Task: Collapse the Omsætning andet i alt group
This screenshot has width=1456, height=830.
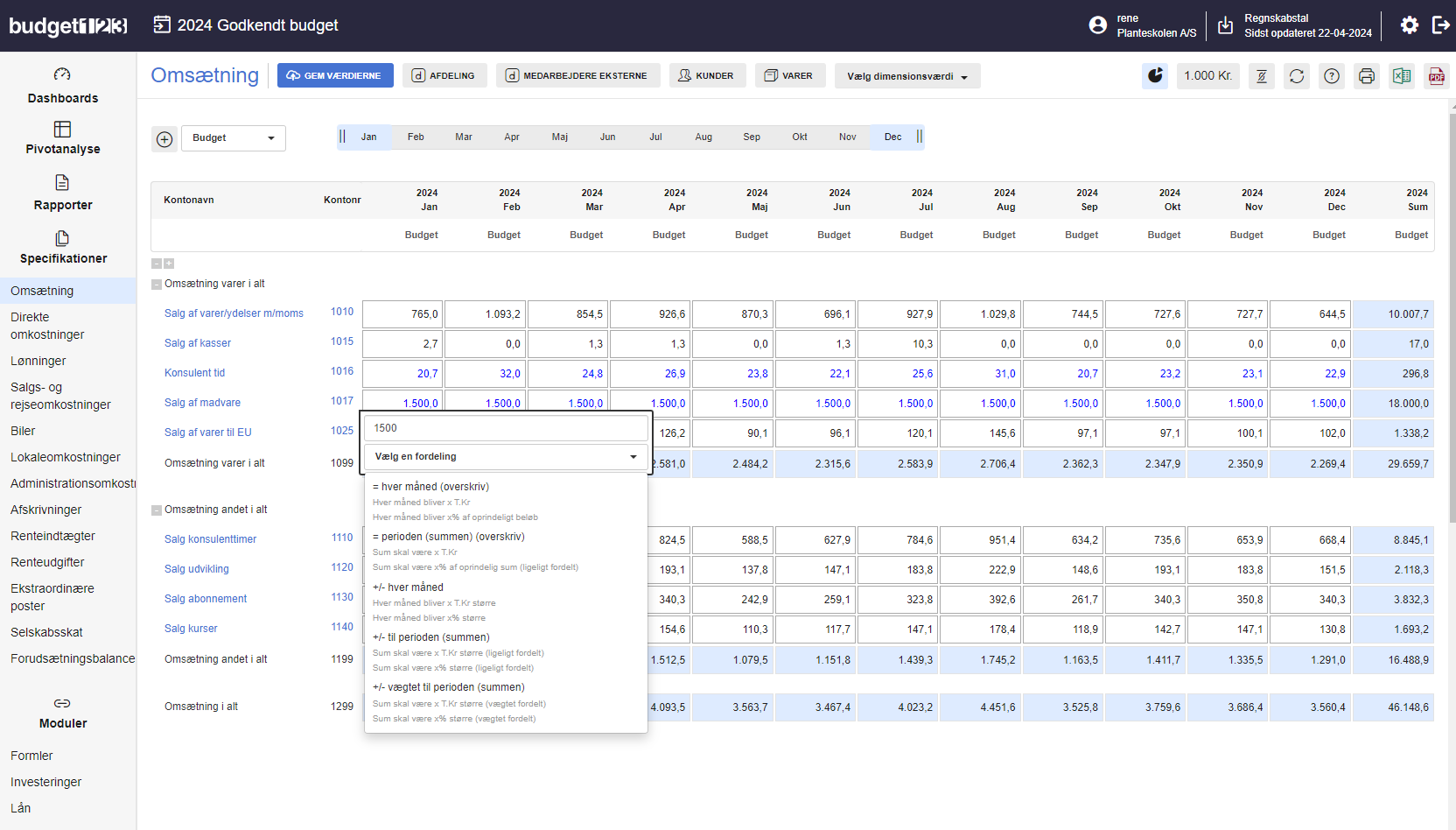Action: coord(157,510)
